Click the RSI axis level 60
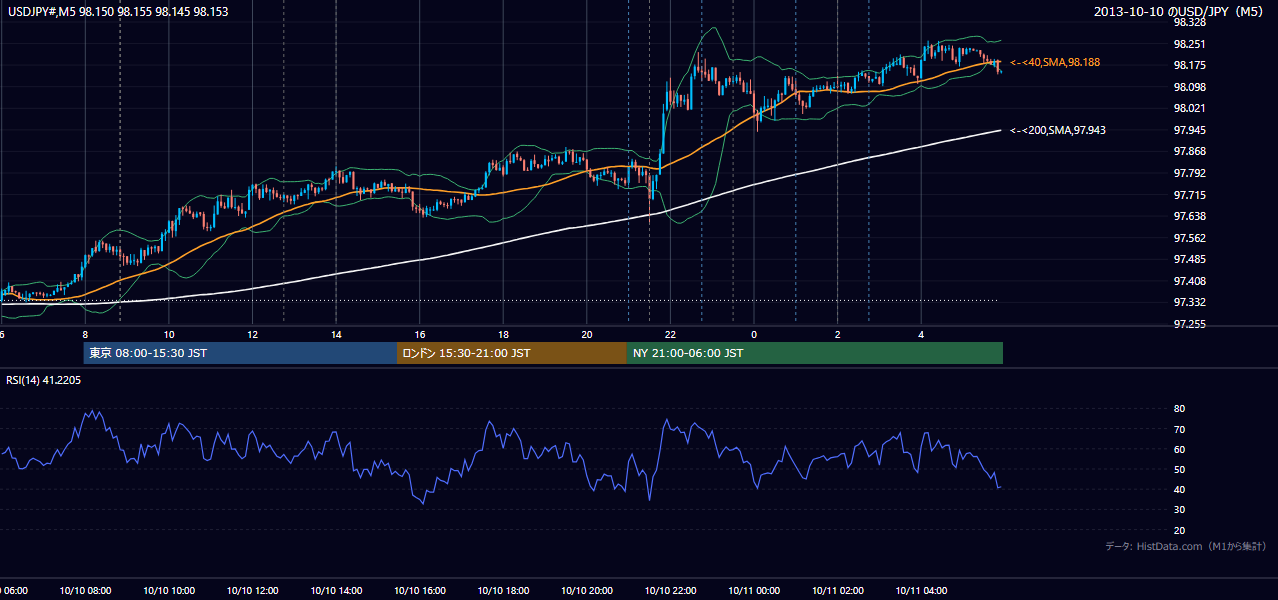 [x=1179, y=449]
